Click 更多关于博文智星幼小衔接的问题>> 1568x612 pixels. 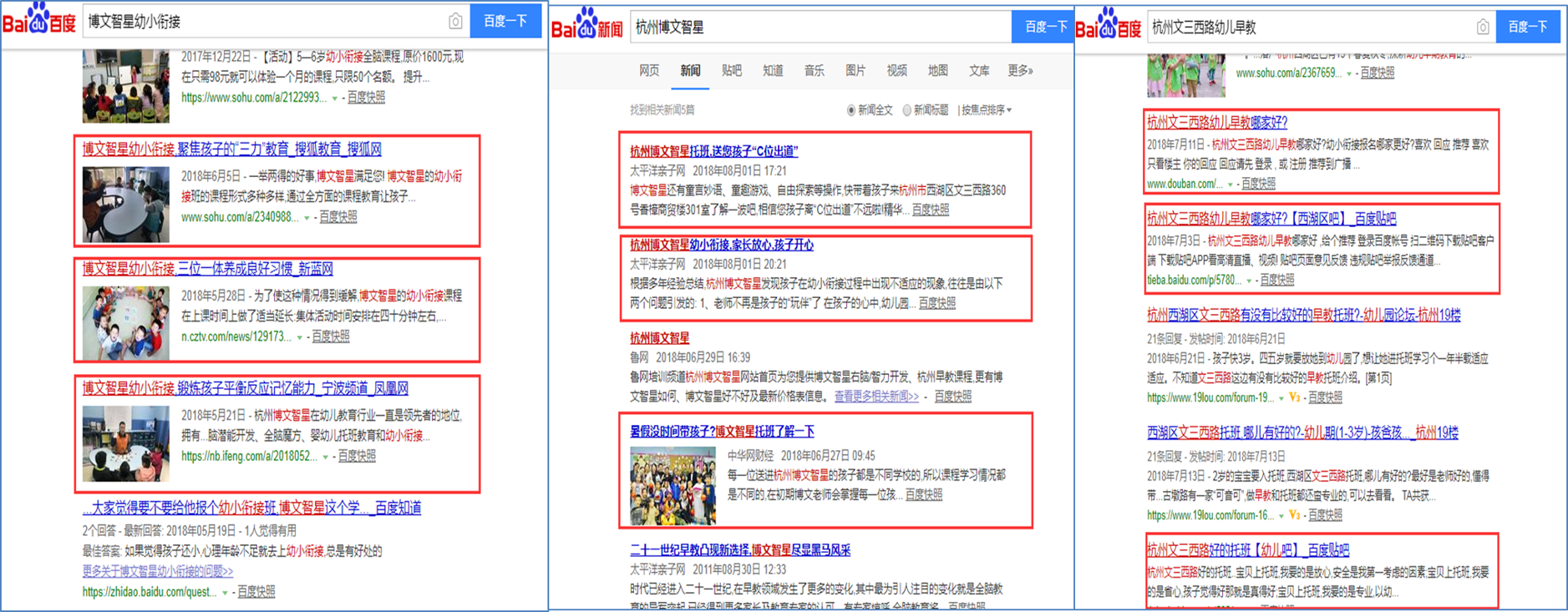pos(157,571)
